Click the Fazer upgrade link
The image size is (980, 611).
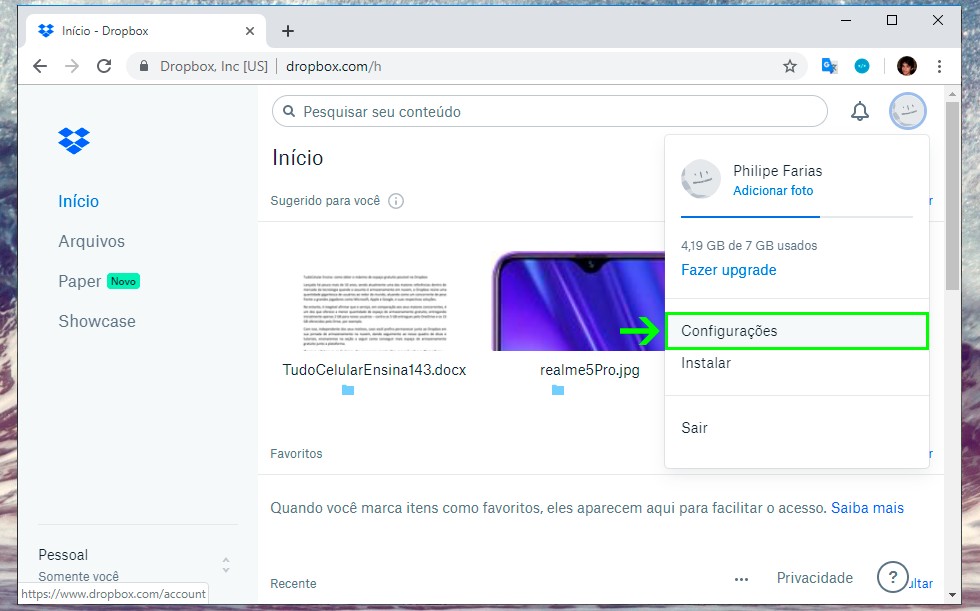729,270
